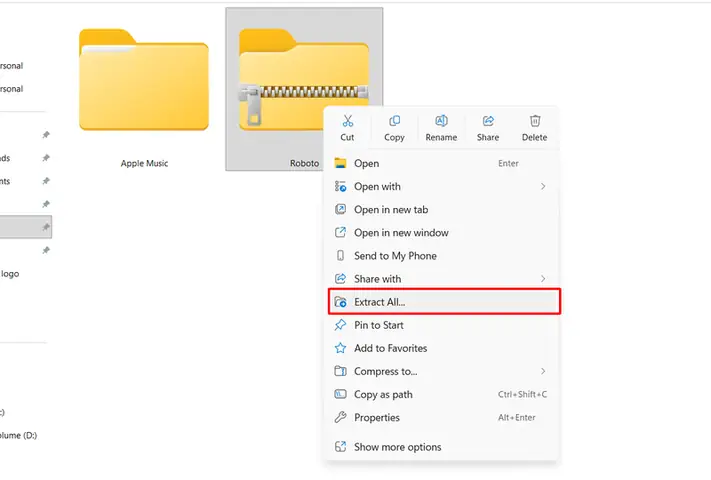Open Properties from context menu
Screen dimensions: 711x480
click(x=443, y=417)
